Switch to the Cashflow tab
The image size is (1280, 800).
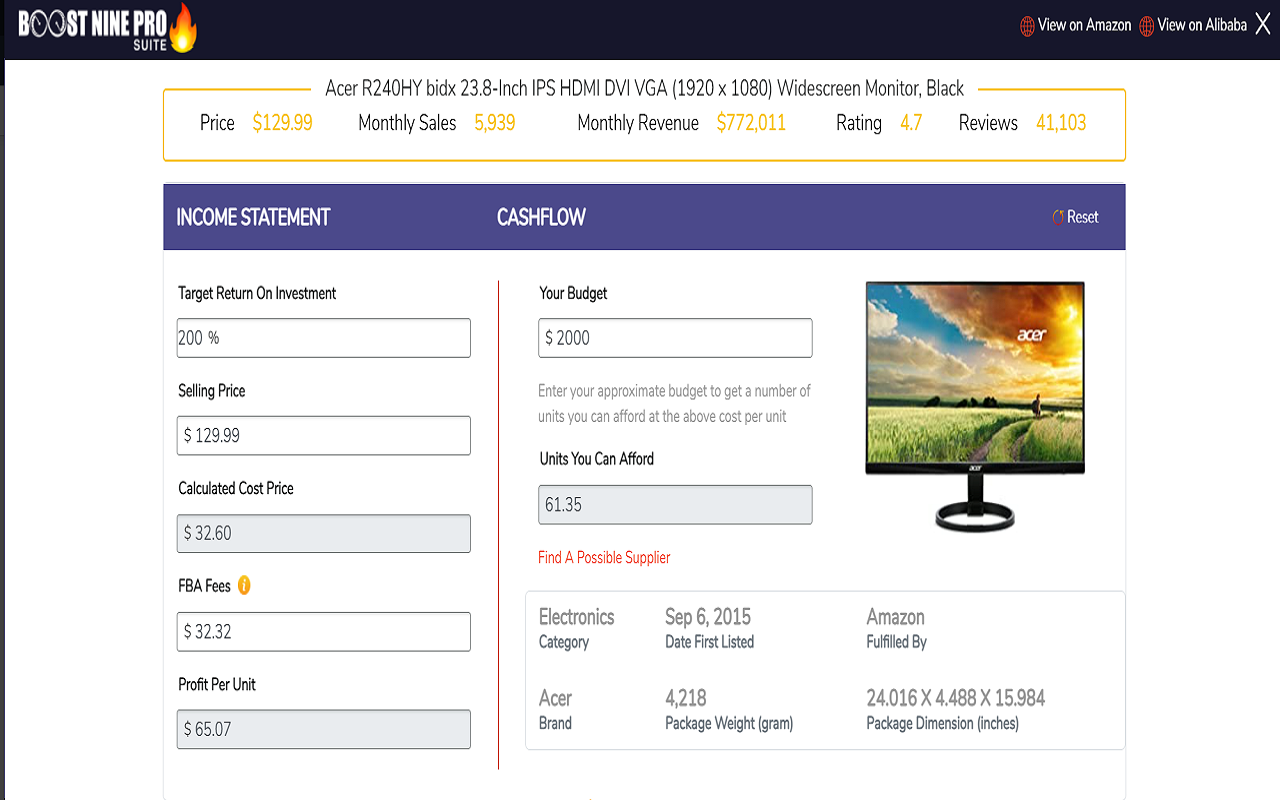pos(541,217)
